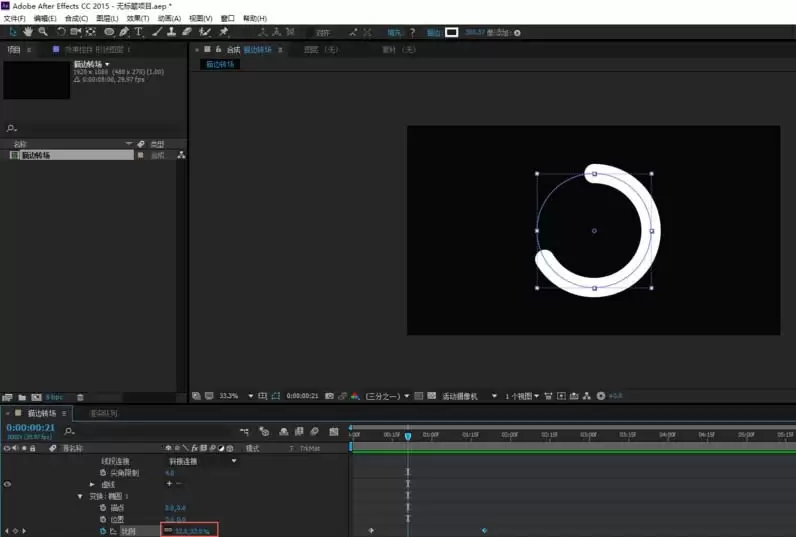Select the Pan Behind anchor point tool

coord(91,32)
